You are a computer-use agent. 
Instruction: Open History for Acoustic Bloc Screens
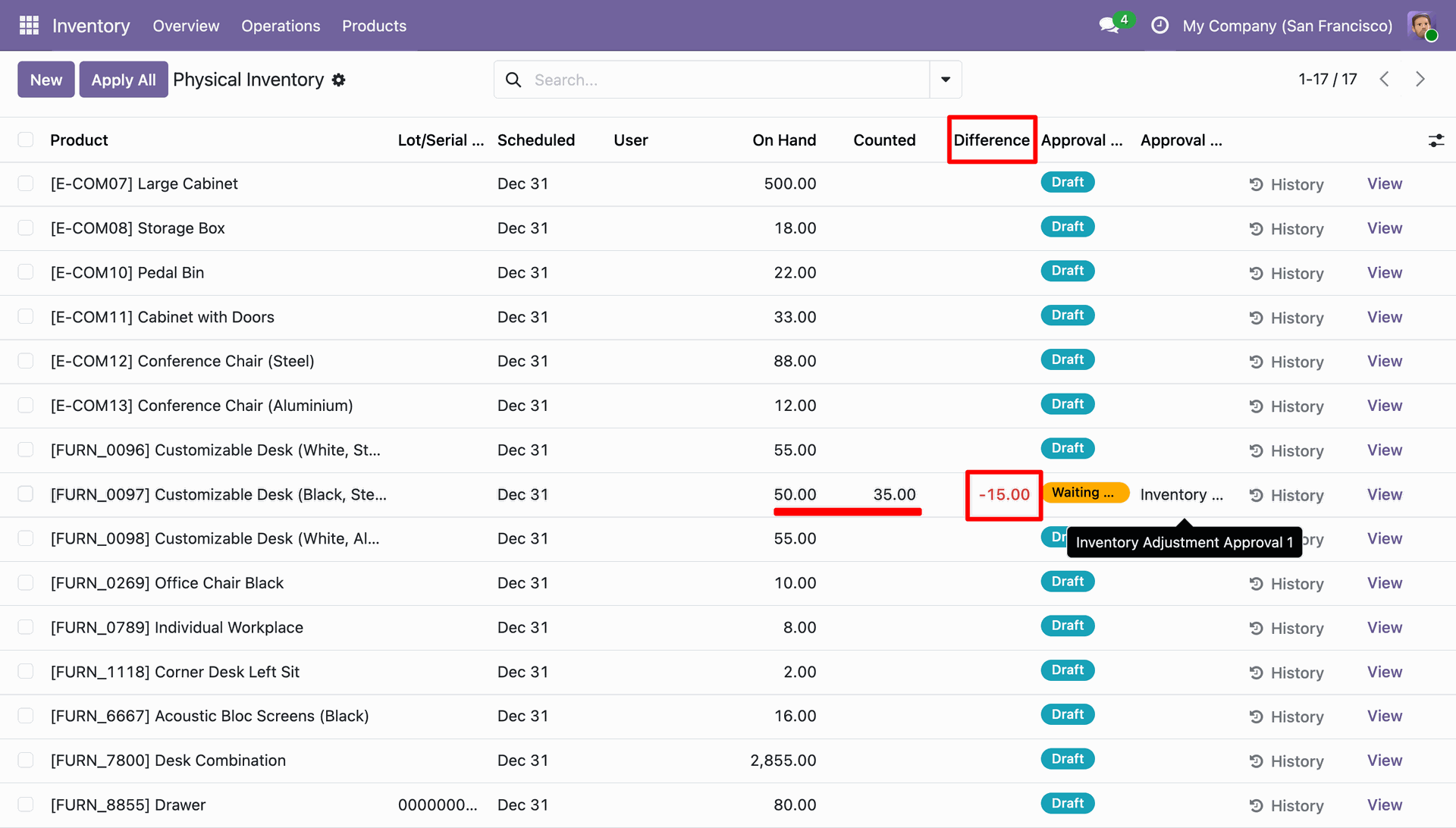coord(1286,717)
